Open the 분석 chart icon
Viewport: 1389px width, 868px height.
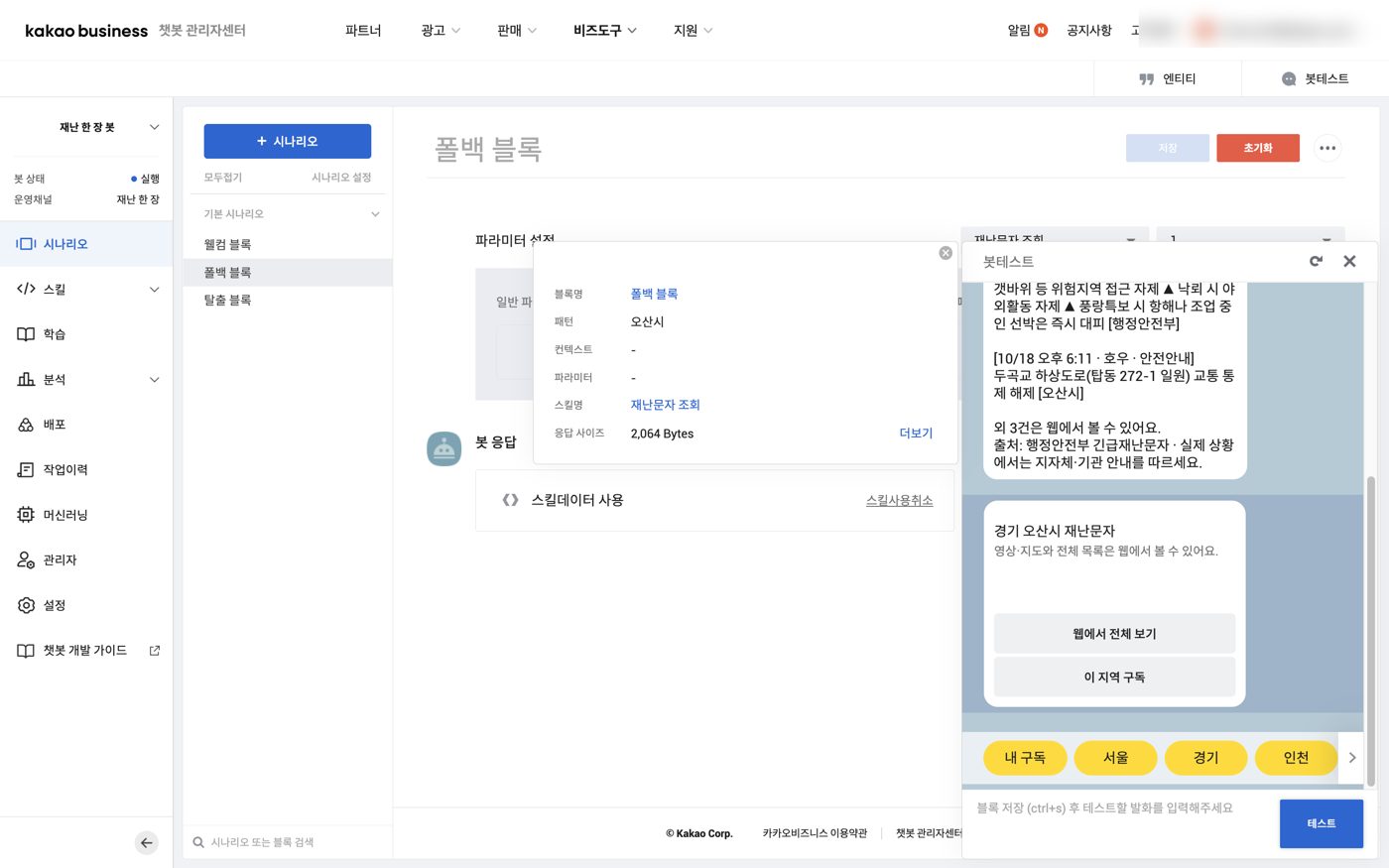26,379
